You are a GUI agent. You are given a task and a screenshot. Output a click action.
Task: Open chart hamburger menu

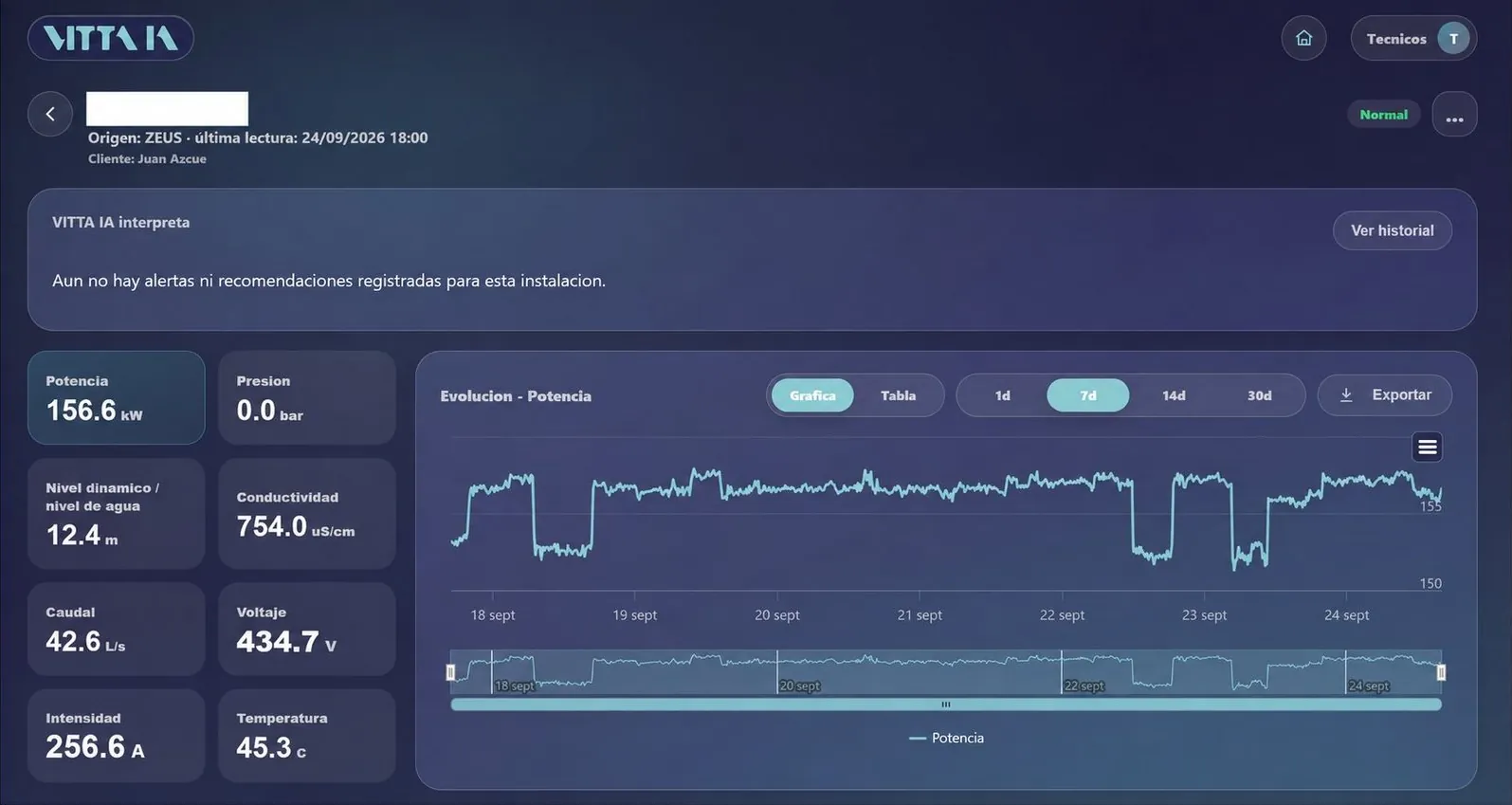1427,447
